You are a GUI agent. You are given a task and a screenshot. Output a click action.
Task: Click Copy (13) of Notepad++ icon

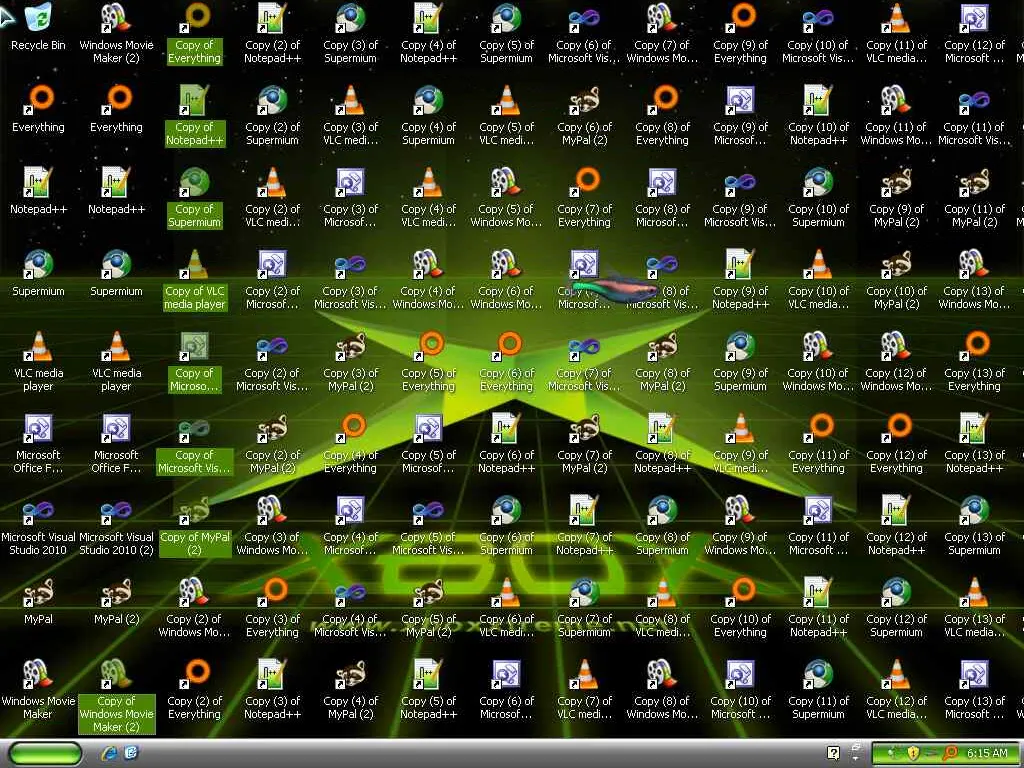pyautogui.click(x=974, y=444)
